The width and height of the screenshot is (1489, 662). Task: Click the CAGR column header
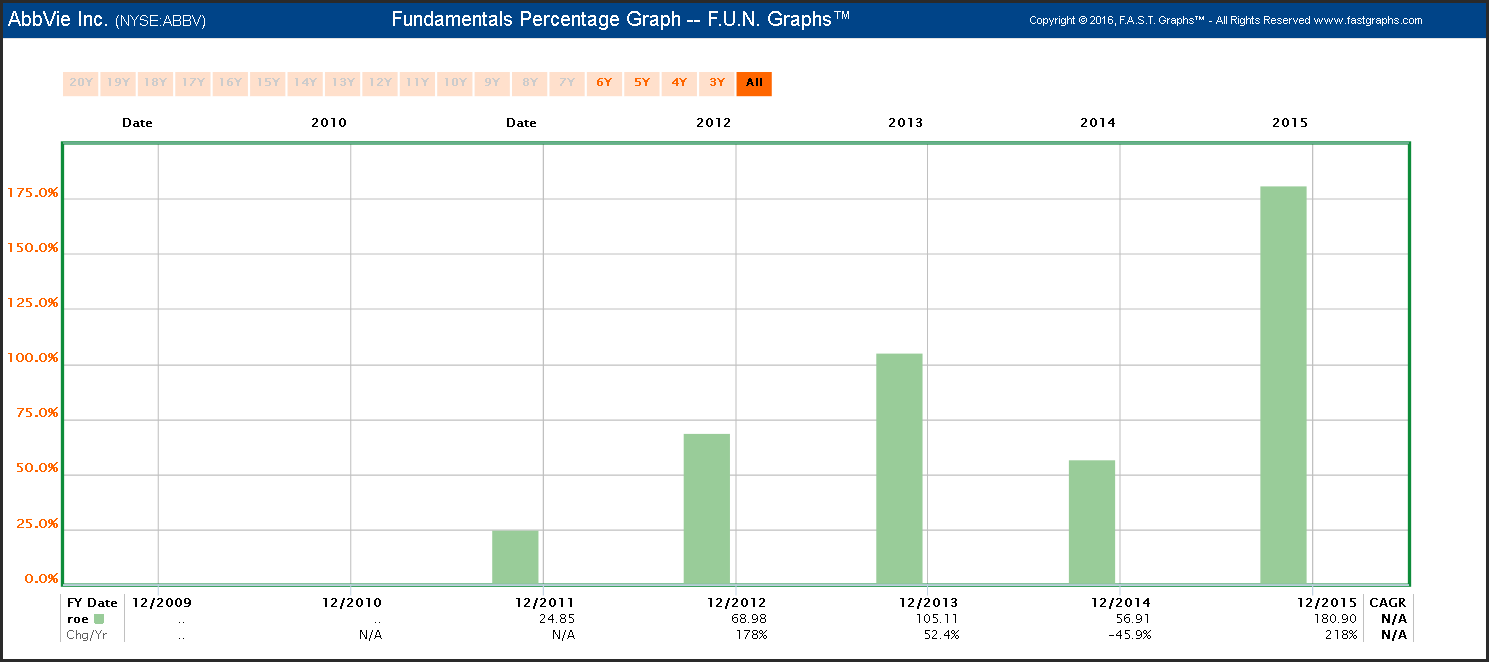point(1388,603)
